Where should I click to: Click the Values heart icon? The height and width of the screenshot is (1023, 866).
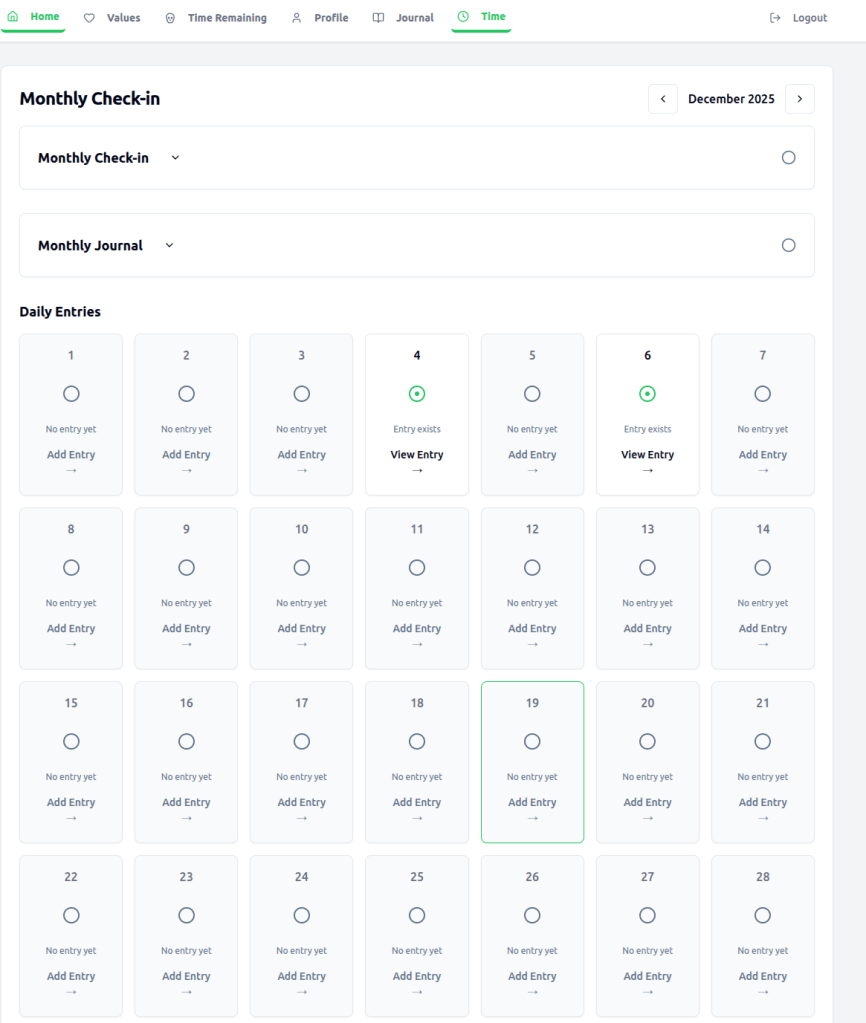pos(89,18)
